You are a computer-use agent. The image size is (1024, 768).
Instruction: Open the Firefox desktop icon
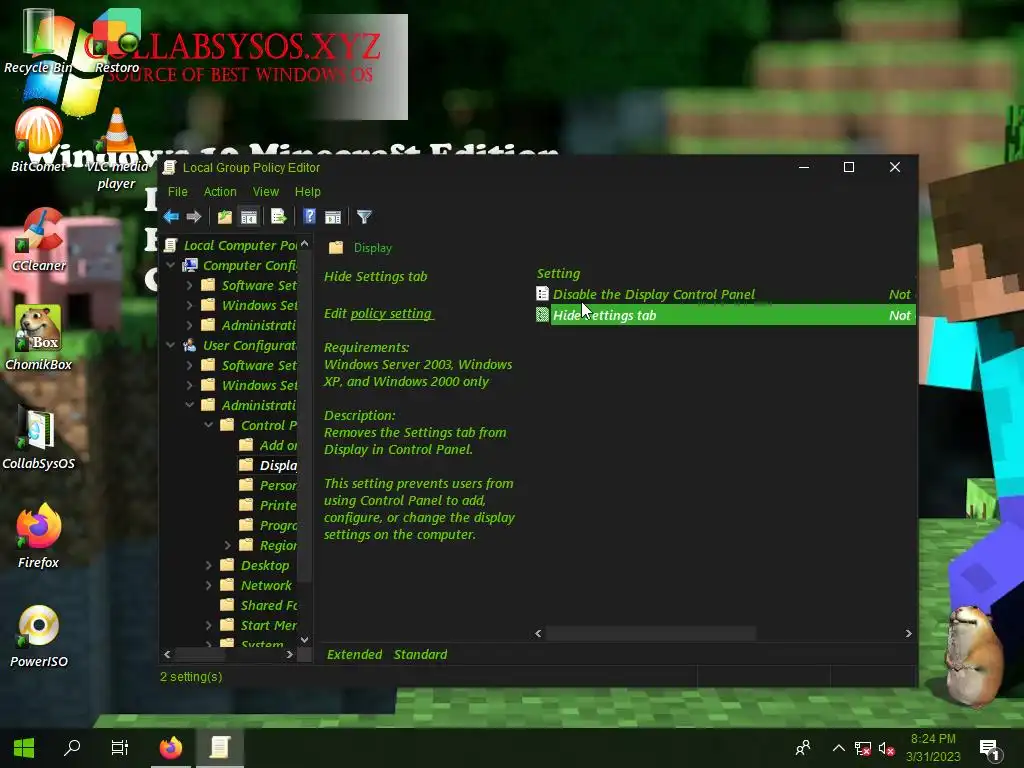[x=39, y=537]
